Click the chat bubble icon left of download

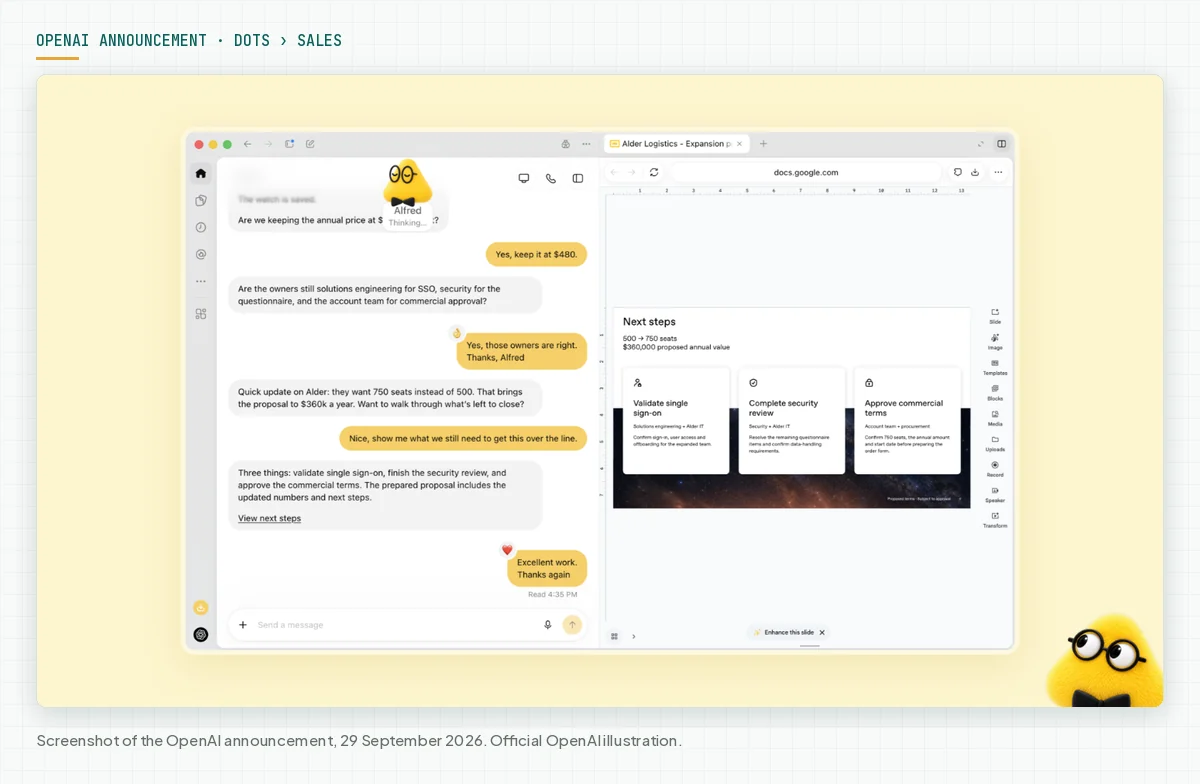click(x=957, y=172)
